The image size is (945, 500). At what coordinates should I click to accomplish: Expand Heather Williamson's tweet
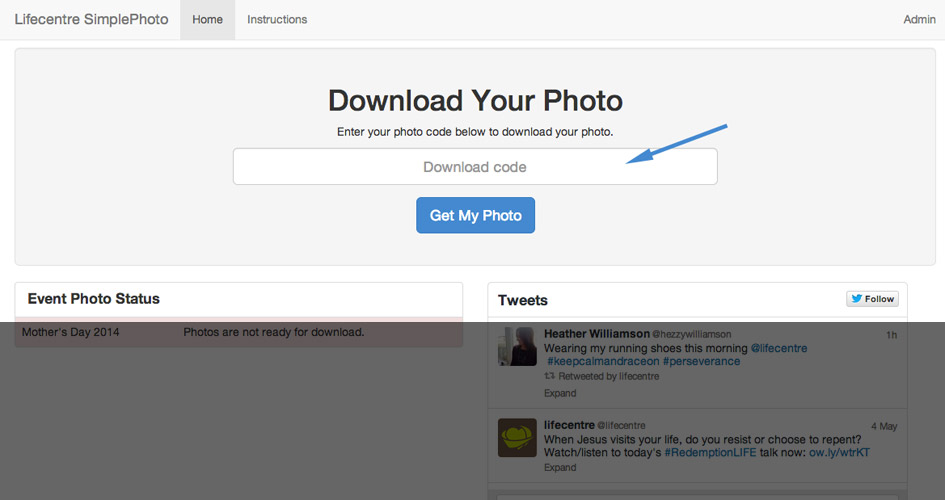click(560, 393)
